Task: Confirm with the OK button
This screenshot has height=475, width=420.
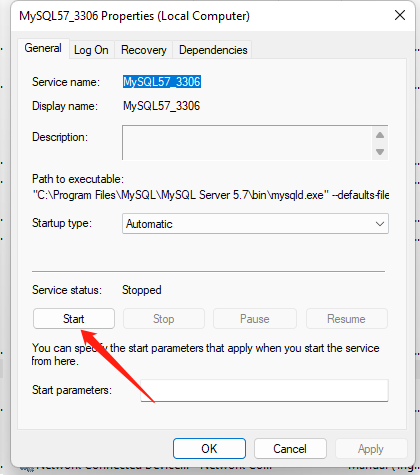Action: pos(209,449)
